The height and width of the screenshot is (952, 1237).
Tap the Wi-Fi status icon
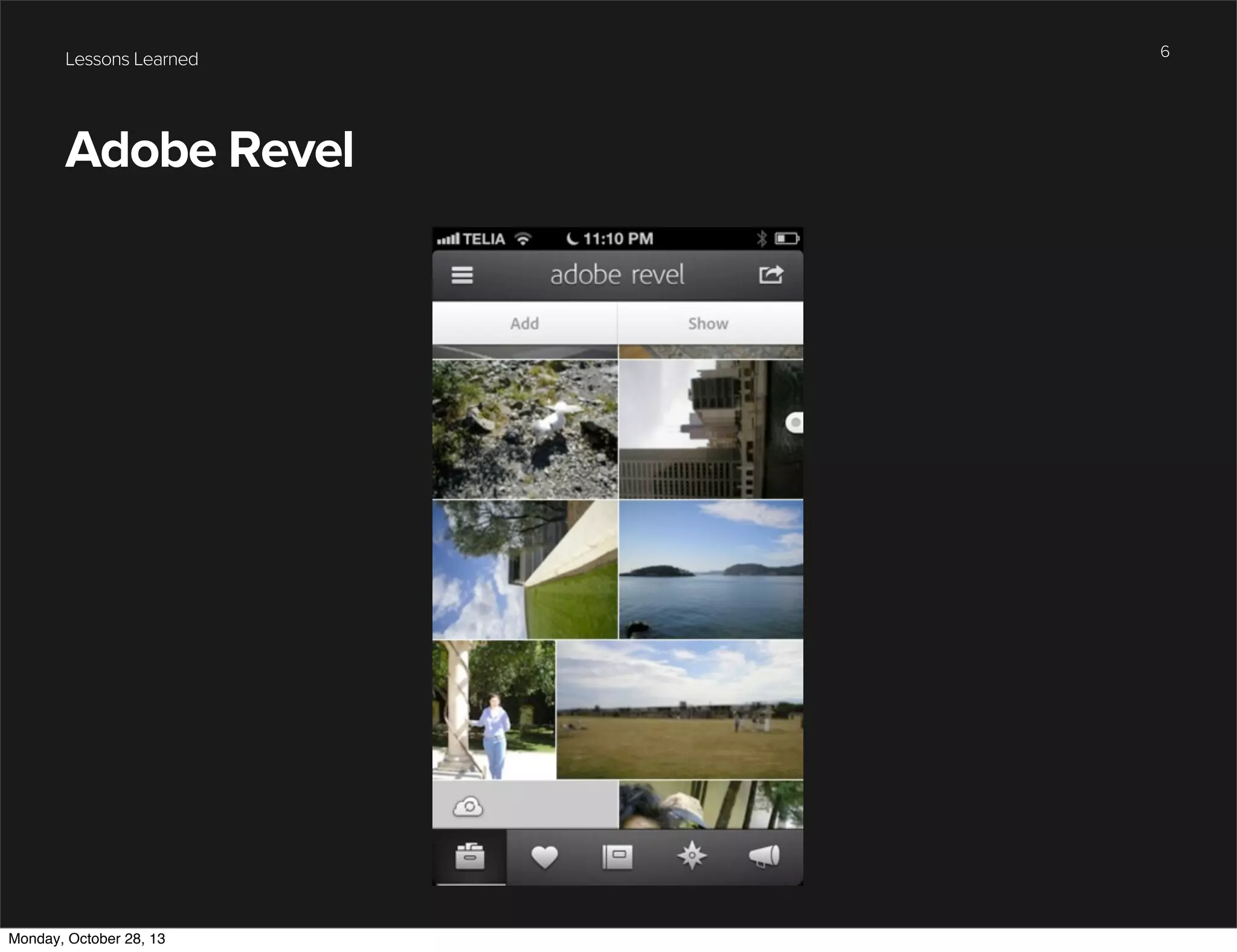click(523, 239)
